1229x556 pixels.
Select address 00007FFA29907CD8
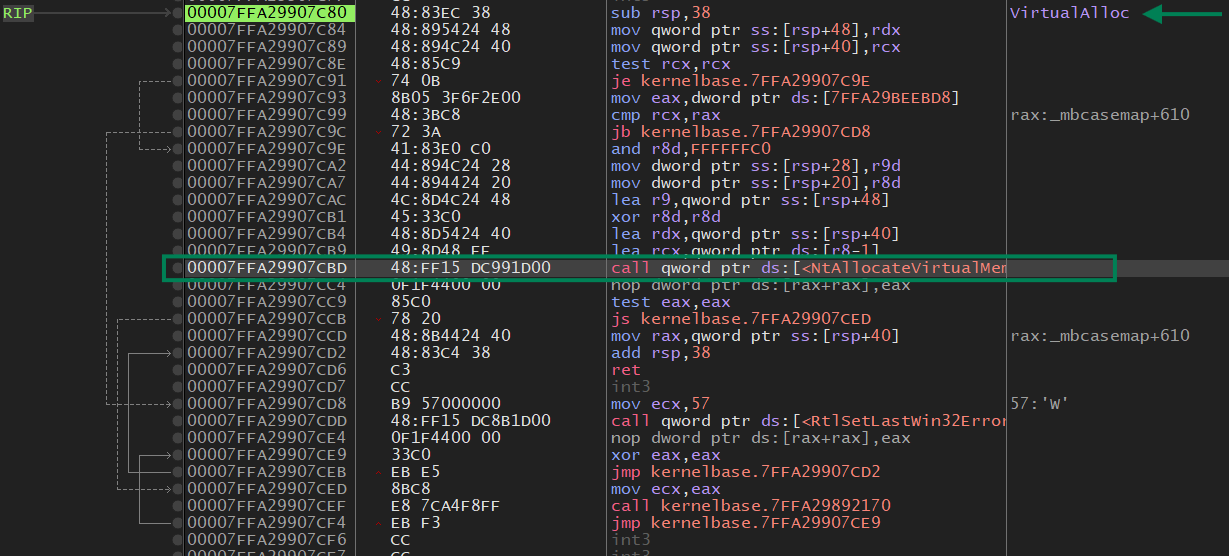(x=267, y=404)
